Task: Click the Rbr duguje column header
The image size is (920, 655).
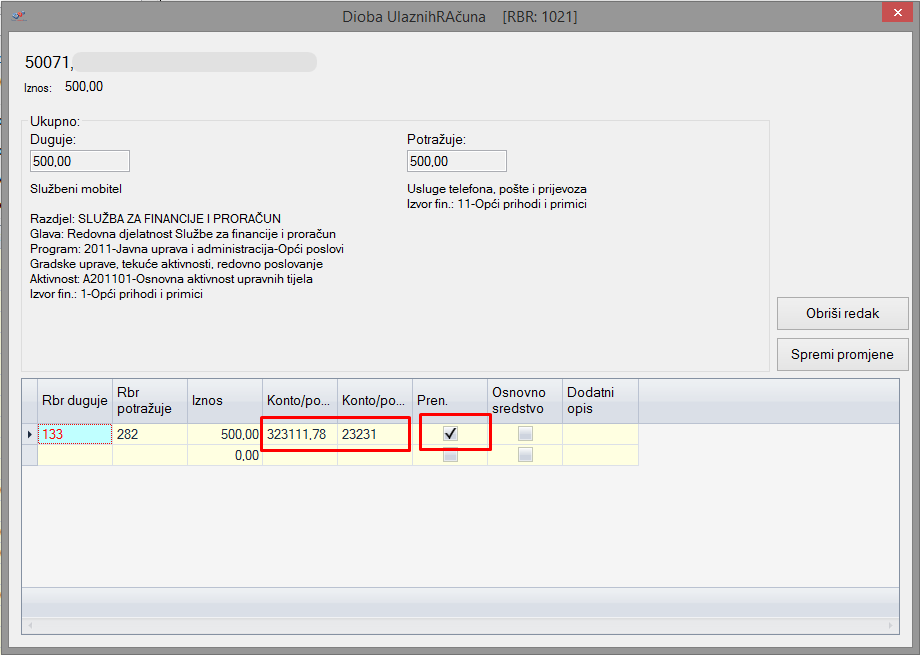Action: (74, 401)
